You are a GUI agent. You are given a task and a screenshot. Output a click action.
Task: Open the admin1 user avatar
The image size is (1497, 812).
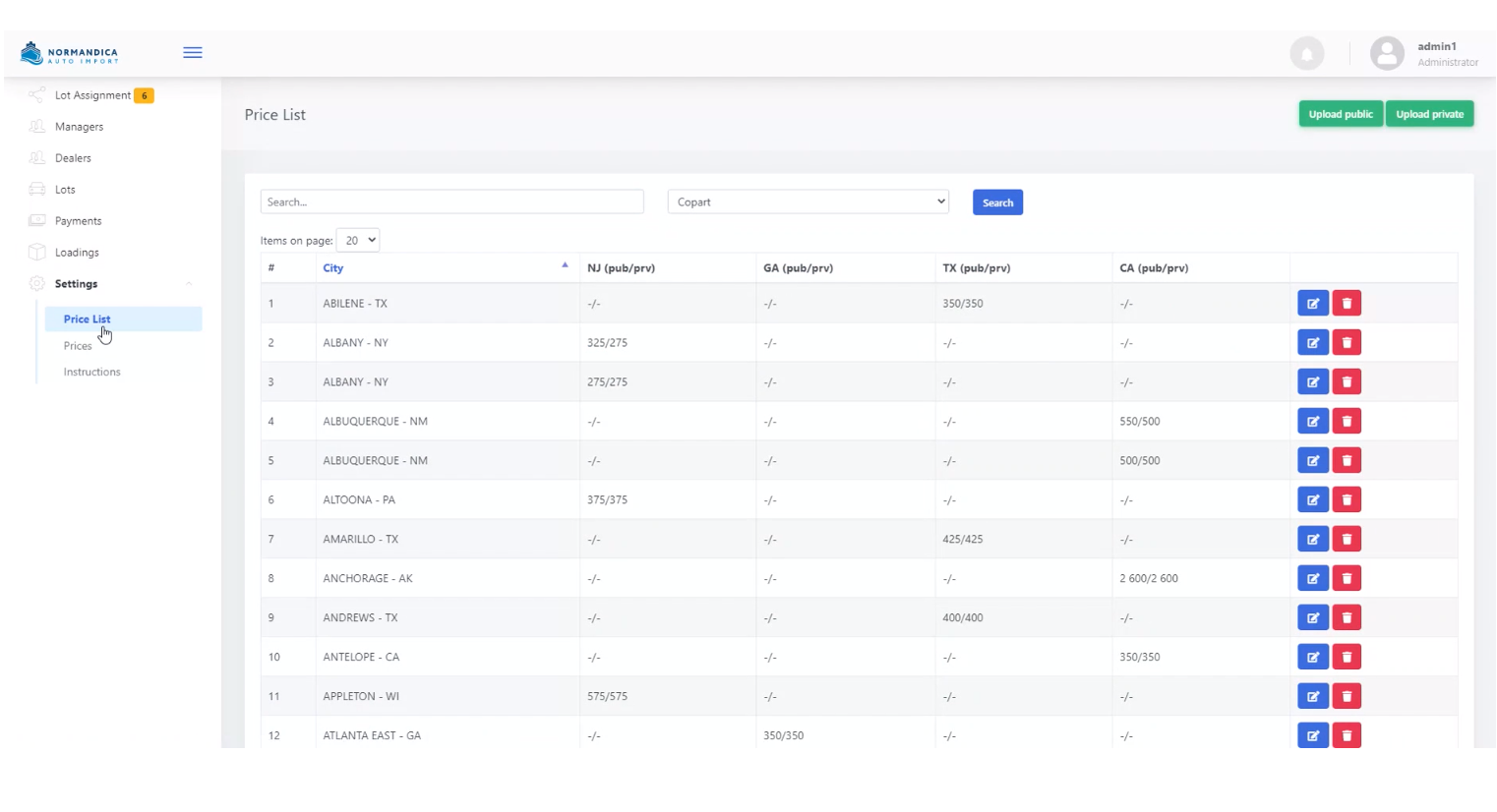tap(1387, 53)
